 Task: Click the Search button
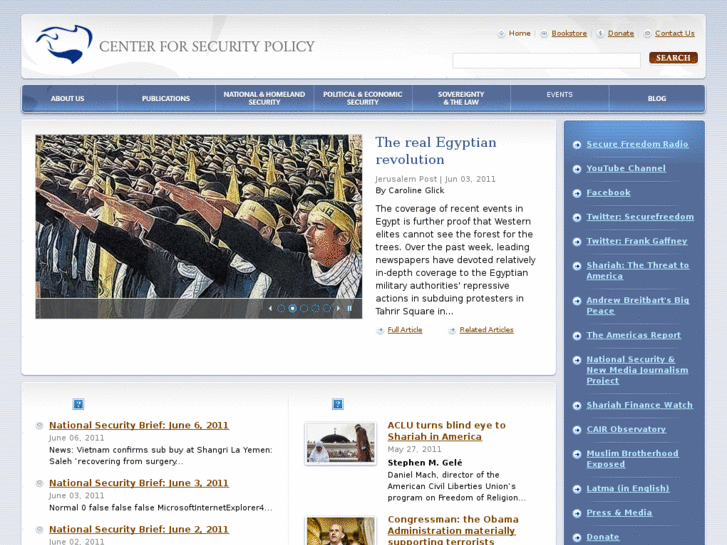673,58
